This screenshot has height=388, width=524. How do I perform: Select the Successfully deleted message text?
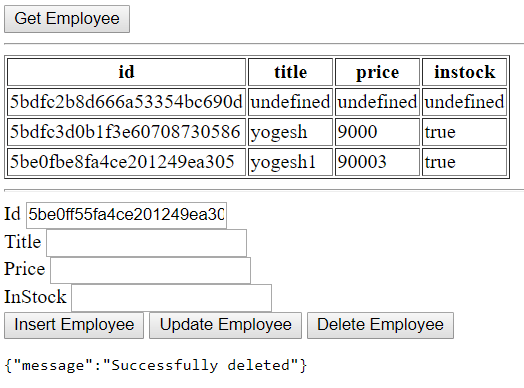coord(156,365)
